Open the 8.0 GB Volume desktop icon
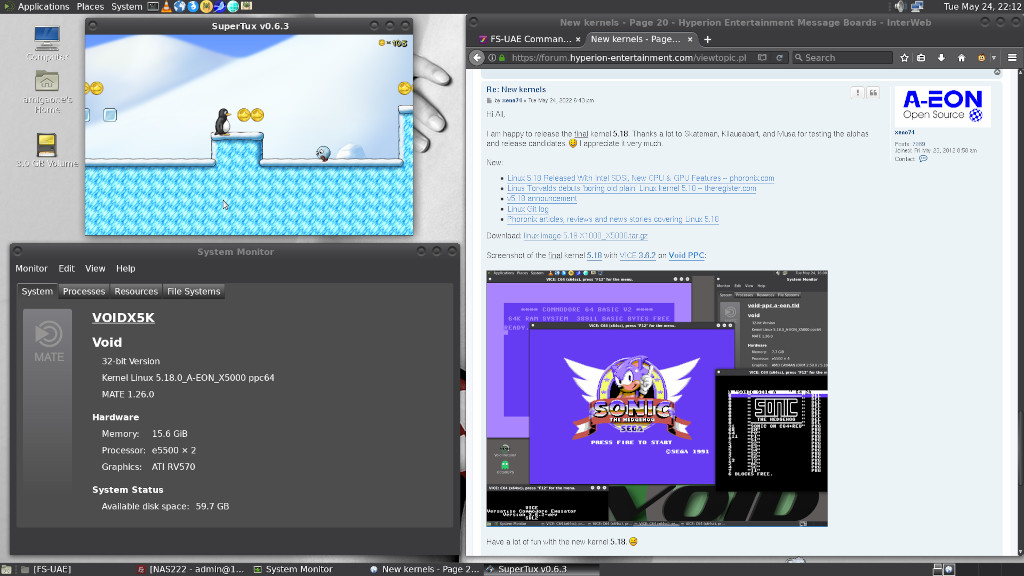 (47, 150)
